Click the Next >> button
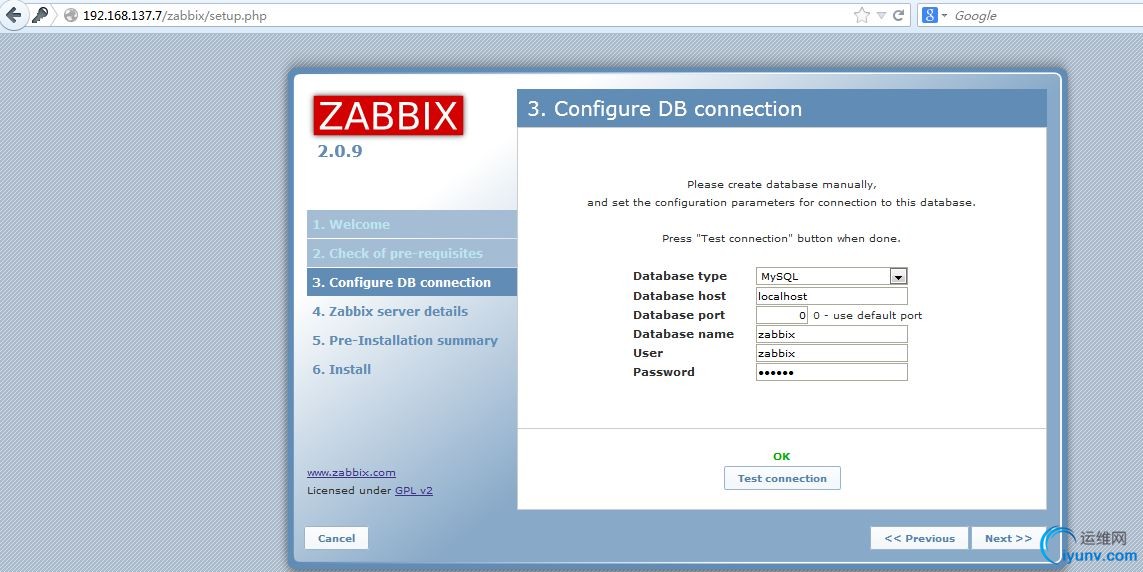Viewport: 1143px width, 572px height. (x=1008, y=538)
